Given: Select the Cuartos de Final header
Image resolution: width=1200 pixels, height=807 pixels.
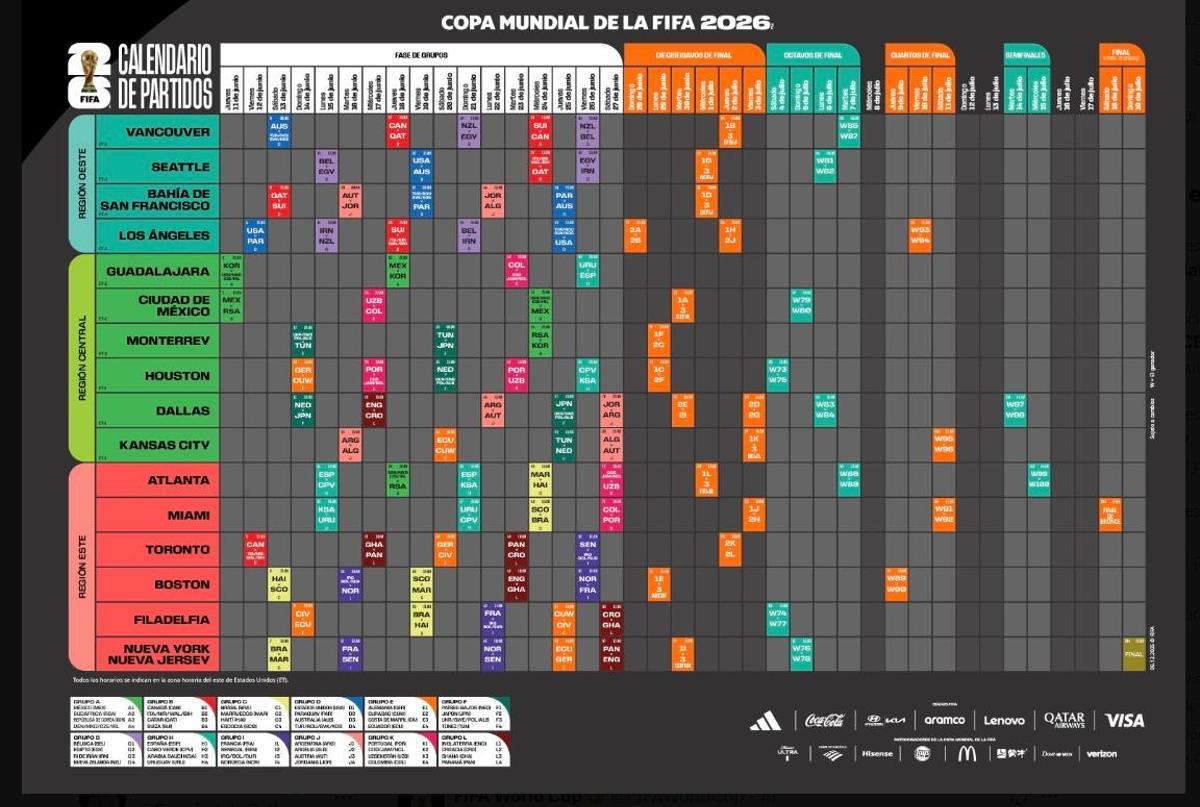Looking at the screenshot, I should (920, 55).
